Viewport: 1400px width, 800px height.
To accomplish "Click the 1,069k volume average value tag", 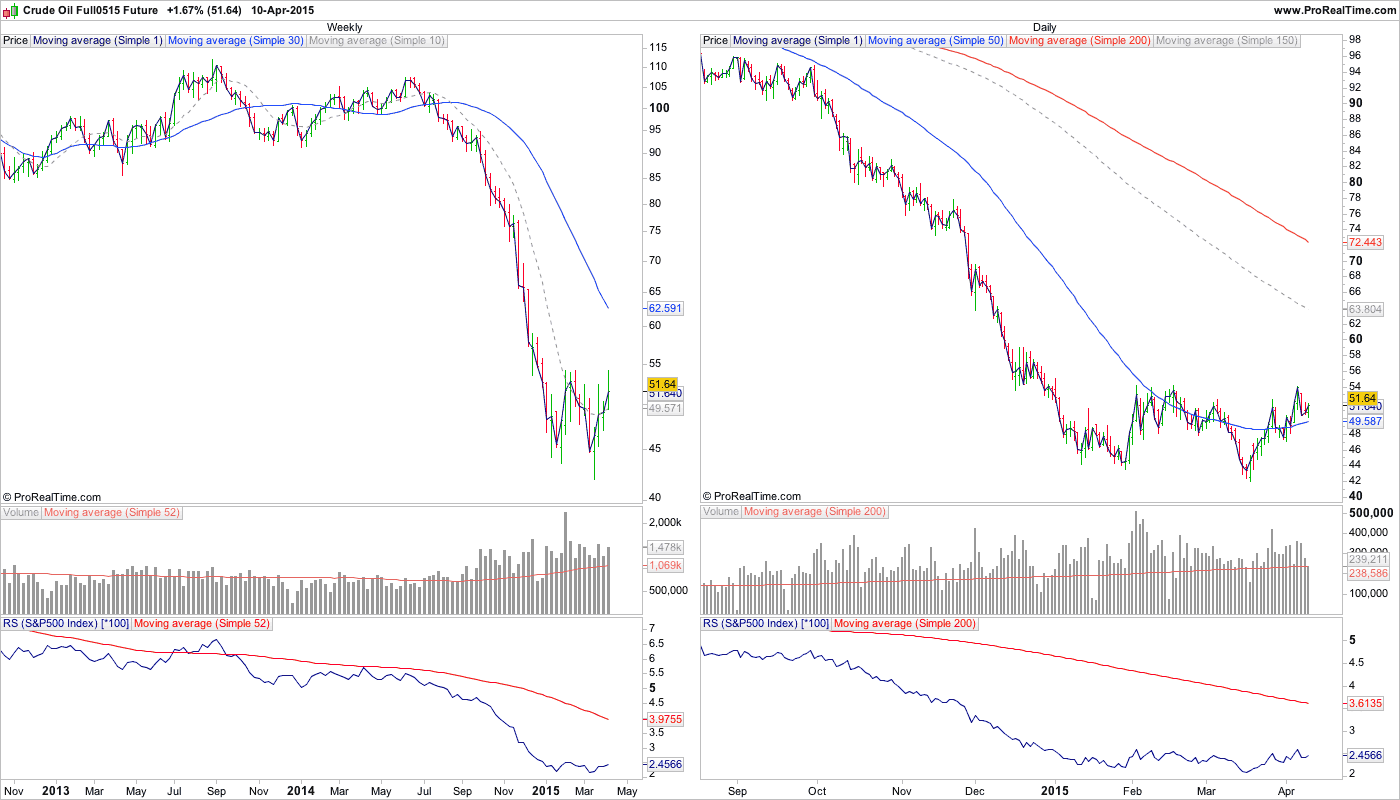I will (x=665, y=565).
